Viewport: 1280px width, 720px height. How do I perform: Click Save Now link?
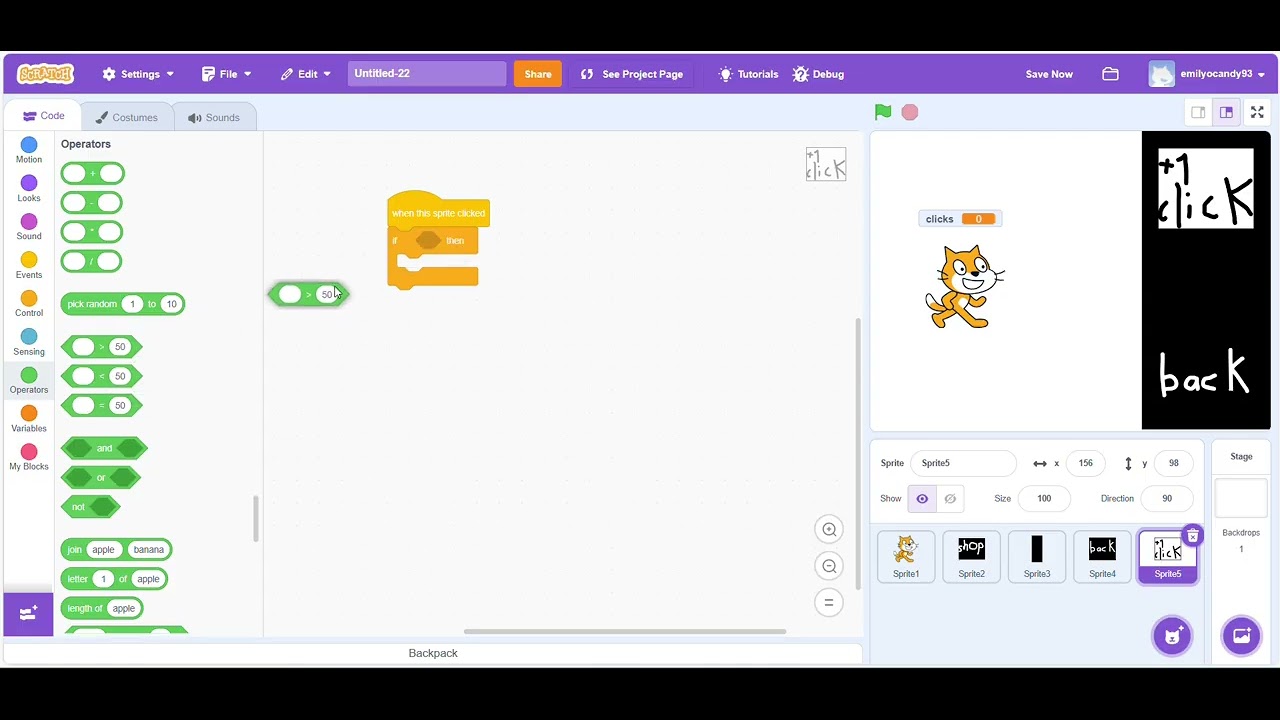coord(1049,74)
